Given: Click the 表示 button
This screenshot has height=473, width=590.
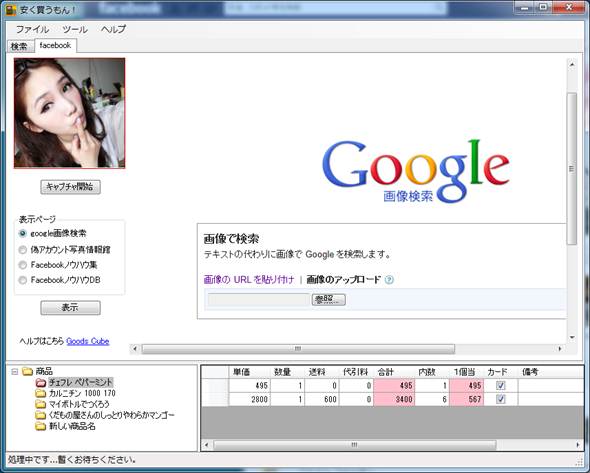Looking at the screenshot, I should point(70,307).
